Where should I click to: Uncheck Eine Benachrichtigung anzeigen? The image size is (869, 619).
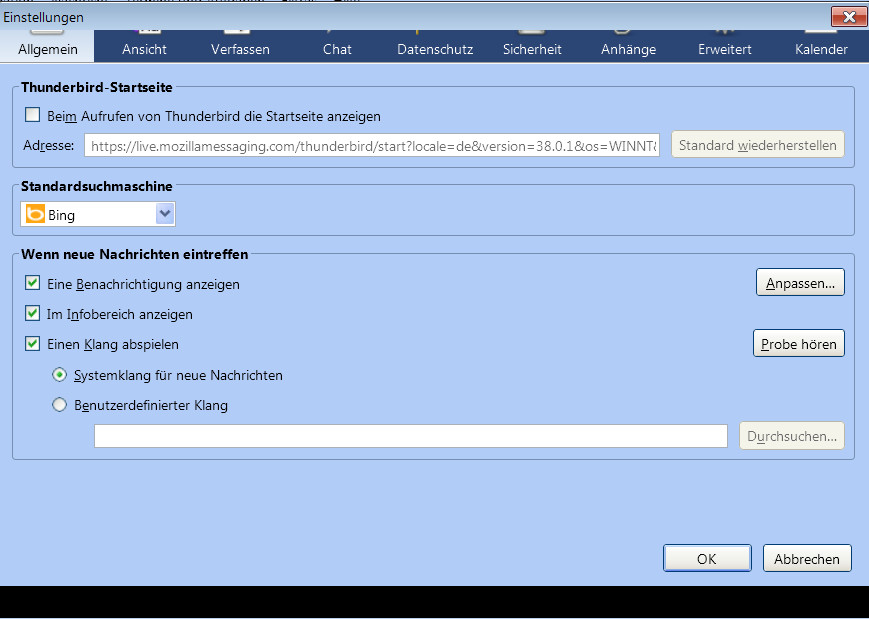33,283
